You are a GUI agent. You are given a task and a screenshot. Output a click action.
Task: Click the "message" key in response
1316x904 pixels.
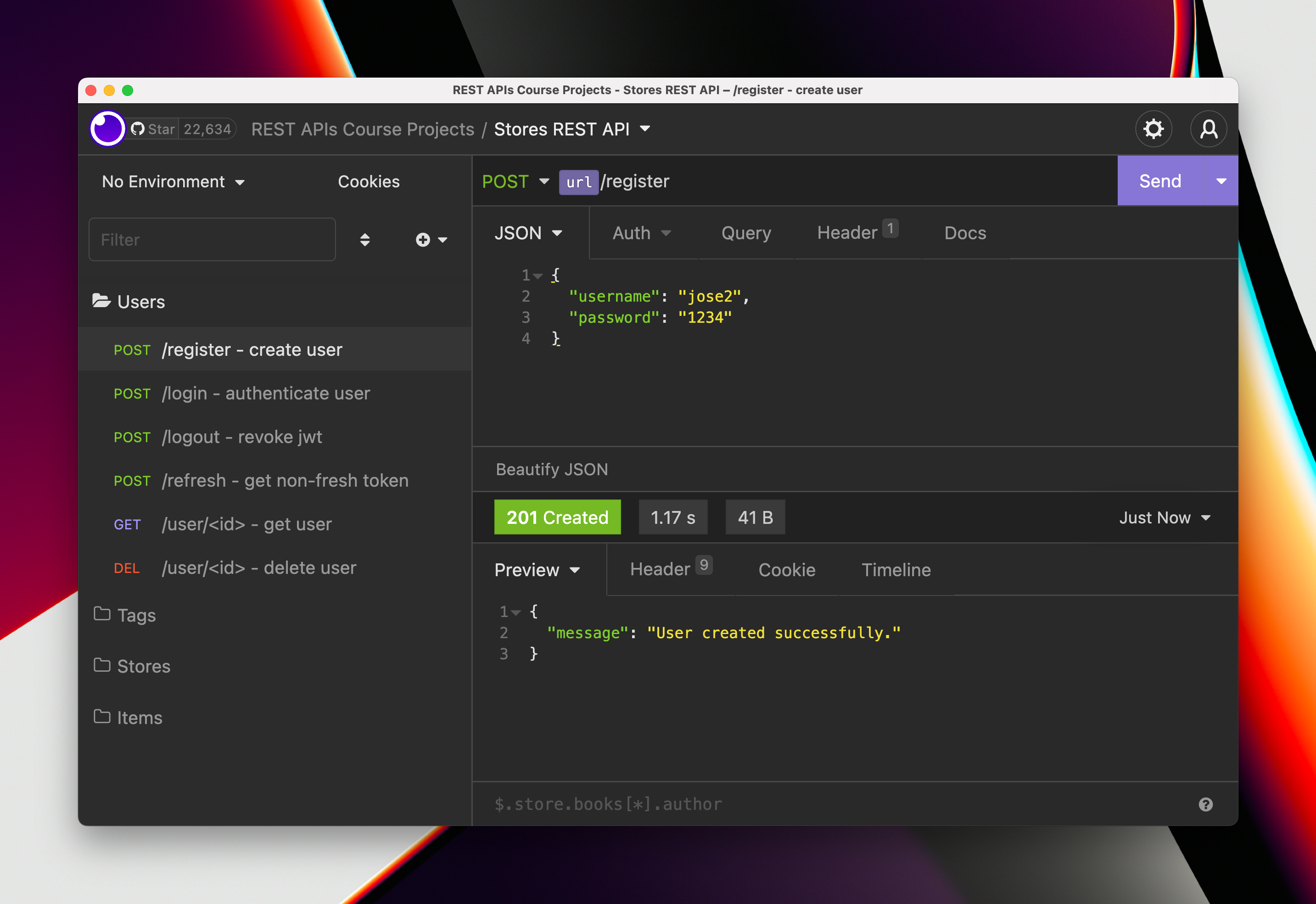click(x=588, y=633)
